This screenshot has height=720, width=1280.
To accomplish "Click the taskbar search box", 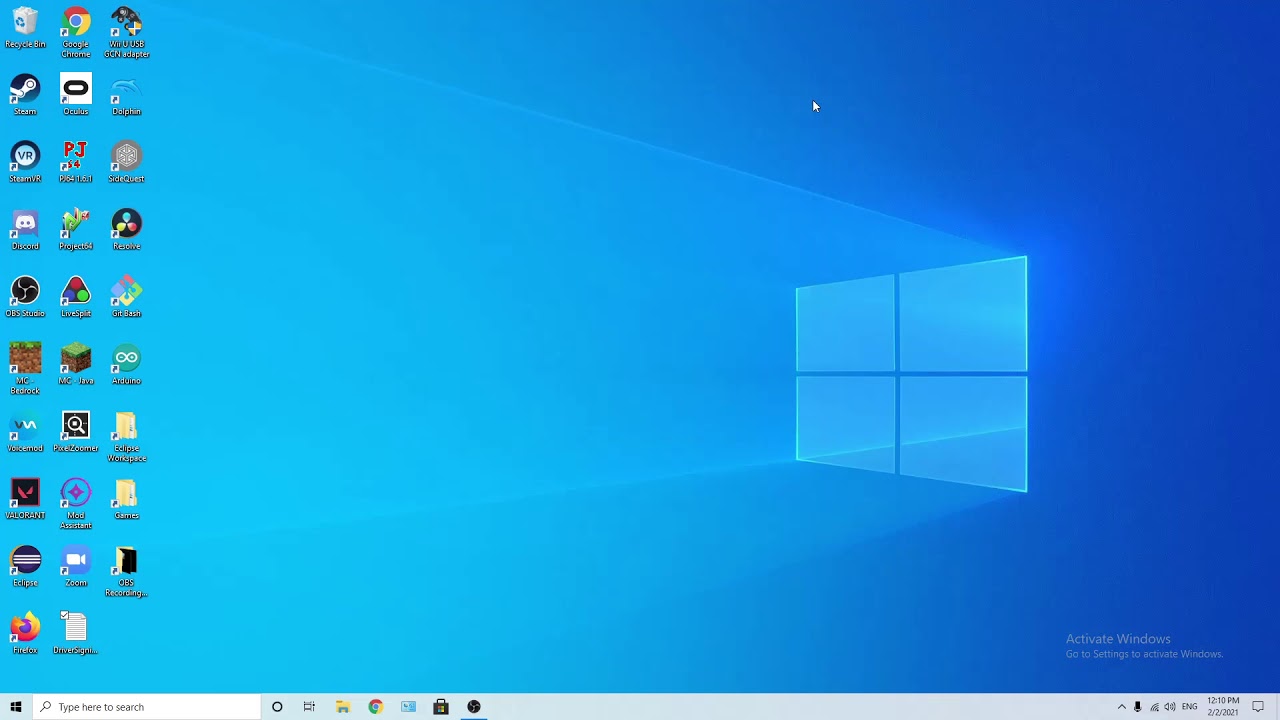I will [146, 707].
